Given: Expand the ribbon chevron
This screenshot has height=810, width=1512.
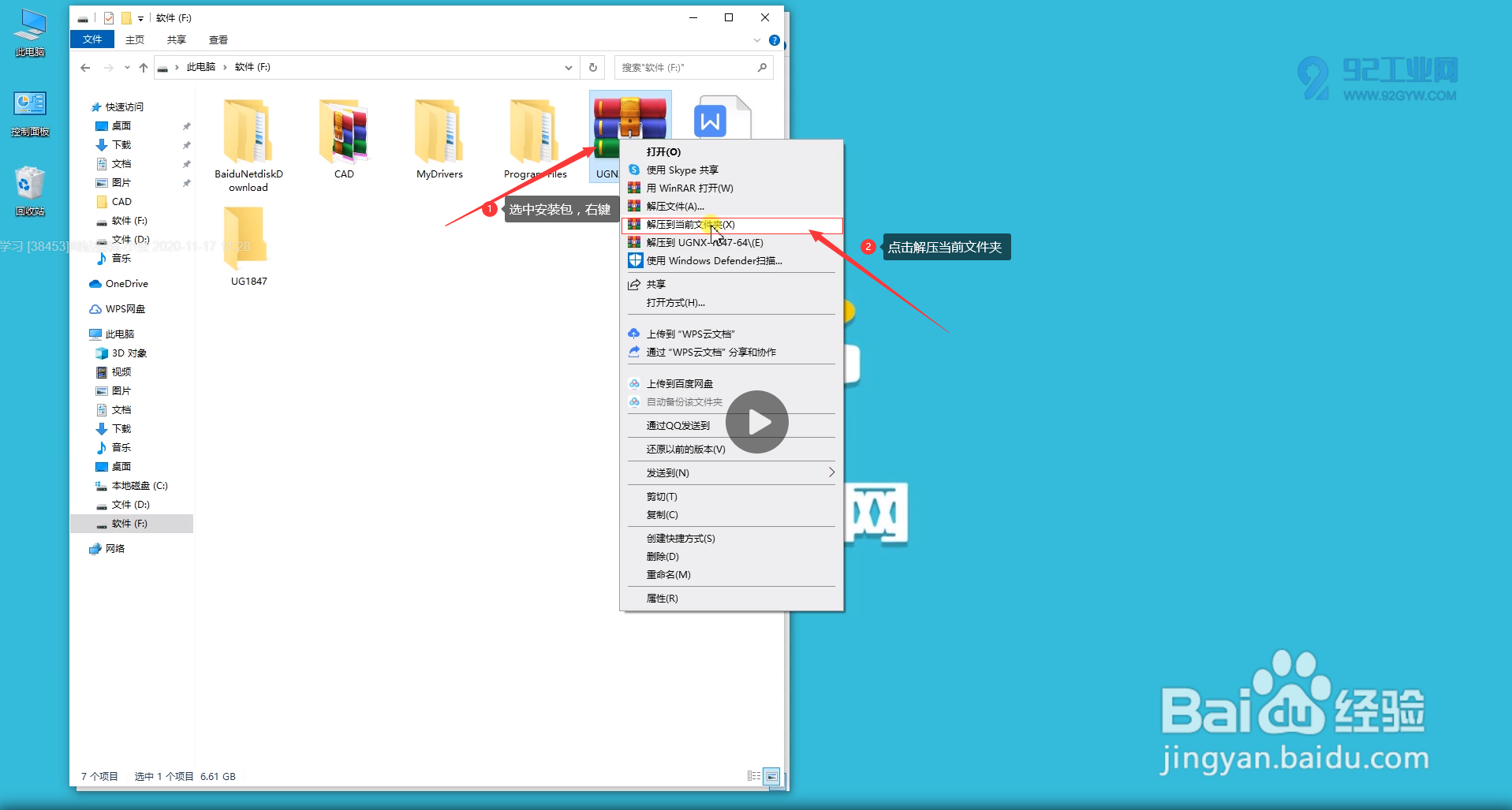Looking at the screenshot, I should [x=757, y=40].
